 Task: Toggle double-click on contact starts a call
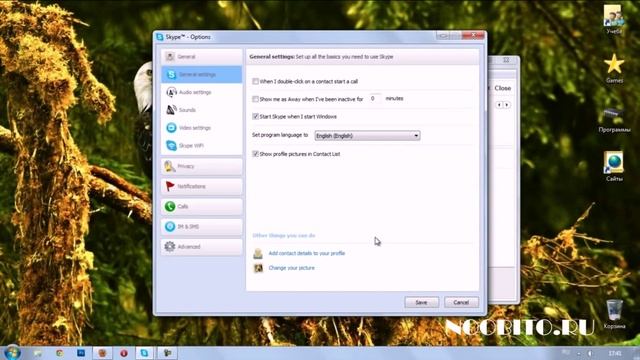(256, 82)
